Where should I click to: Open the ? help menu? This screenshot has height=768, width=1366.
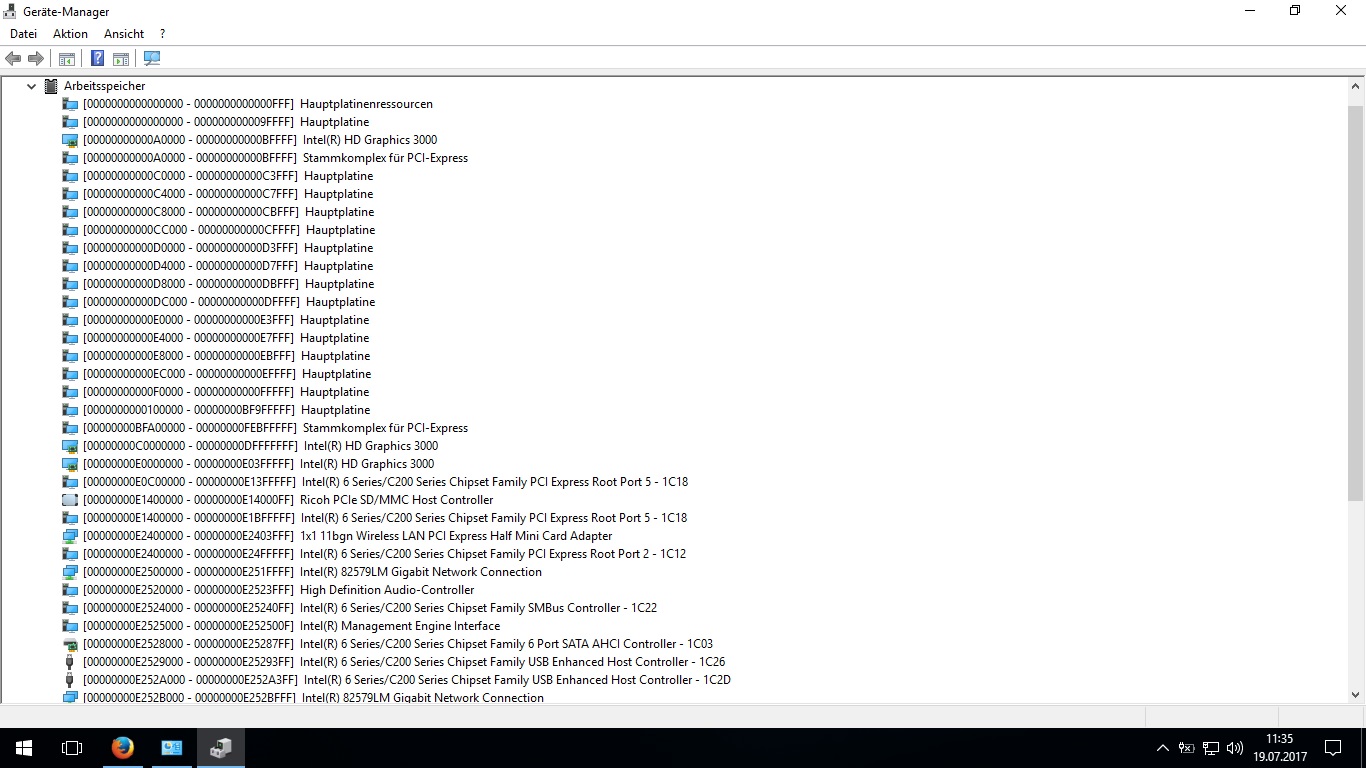coord(162,34)
